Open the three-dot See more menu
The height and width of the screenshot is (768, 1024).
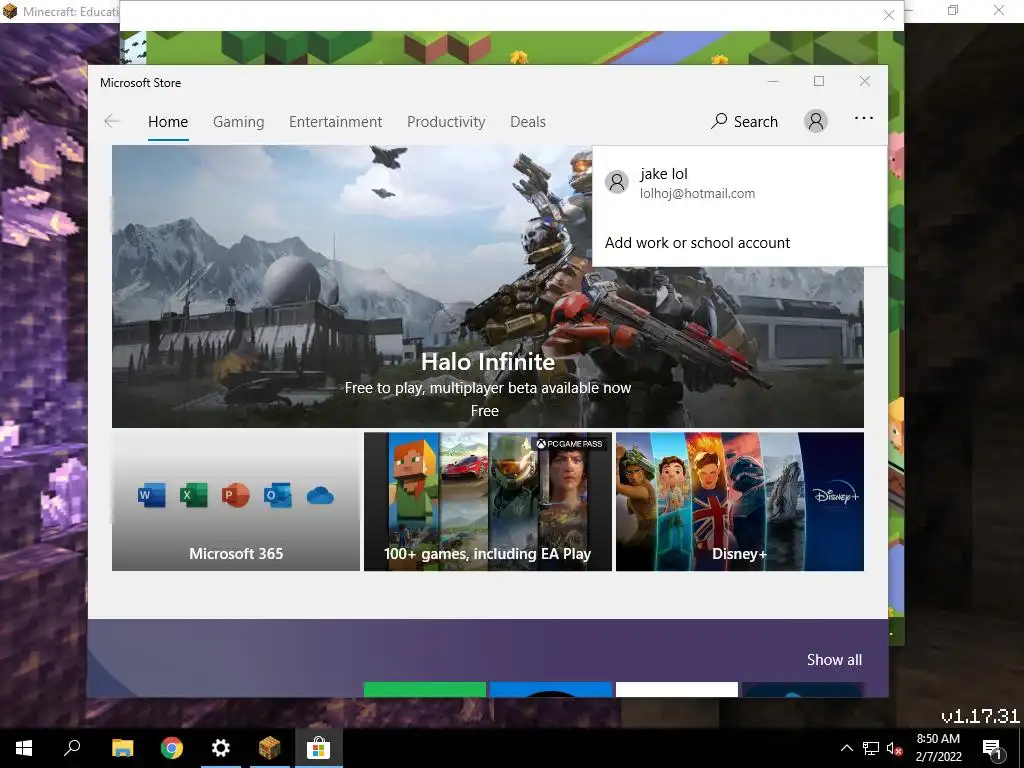coord(863,118)
